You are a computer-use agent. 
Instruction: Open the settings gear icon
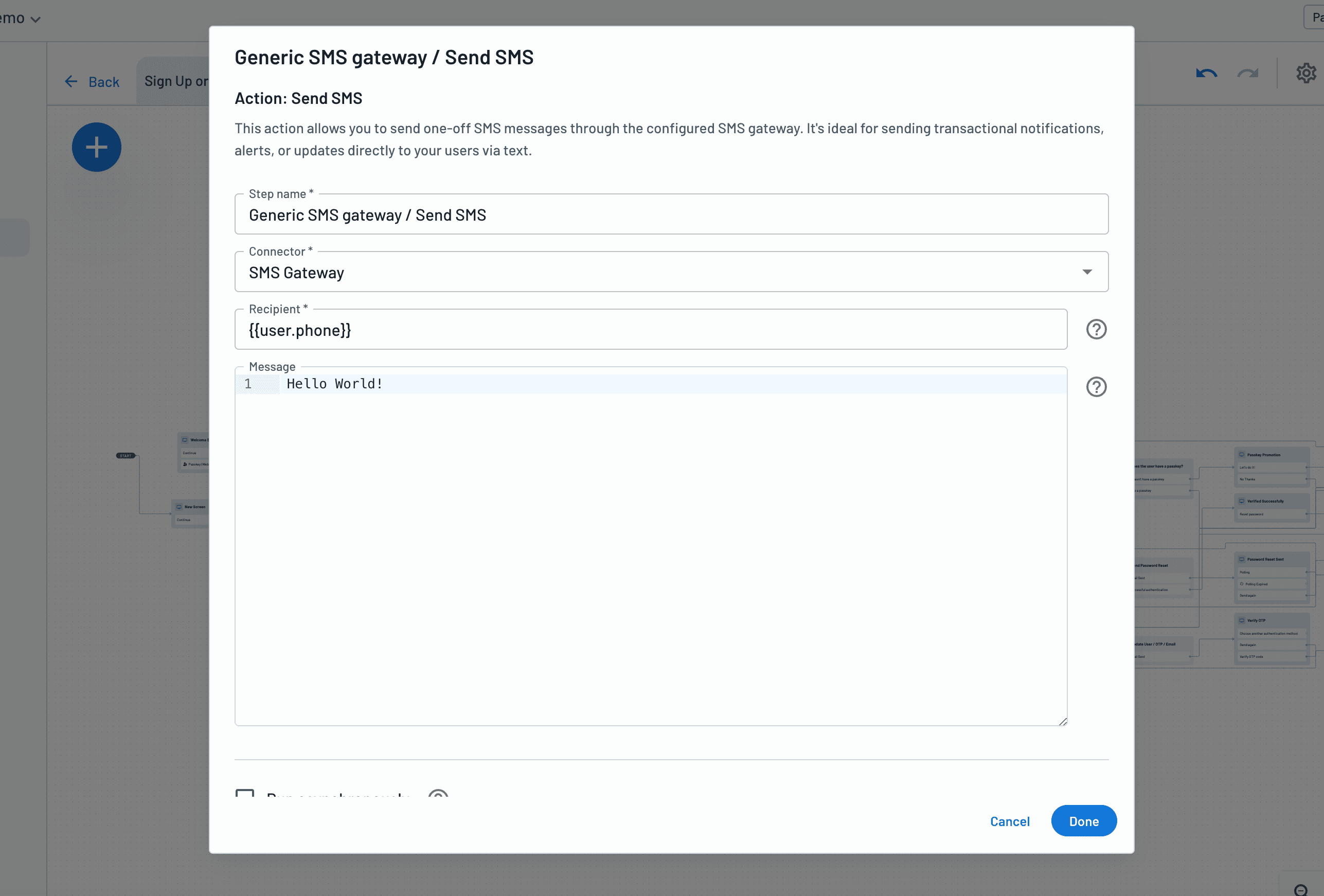pyautogui.click(x=1307, y=73)
